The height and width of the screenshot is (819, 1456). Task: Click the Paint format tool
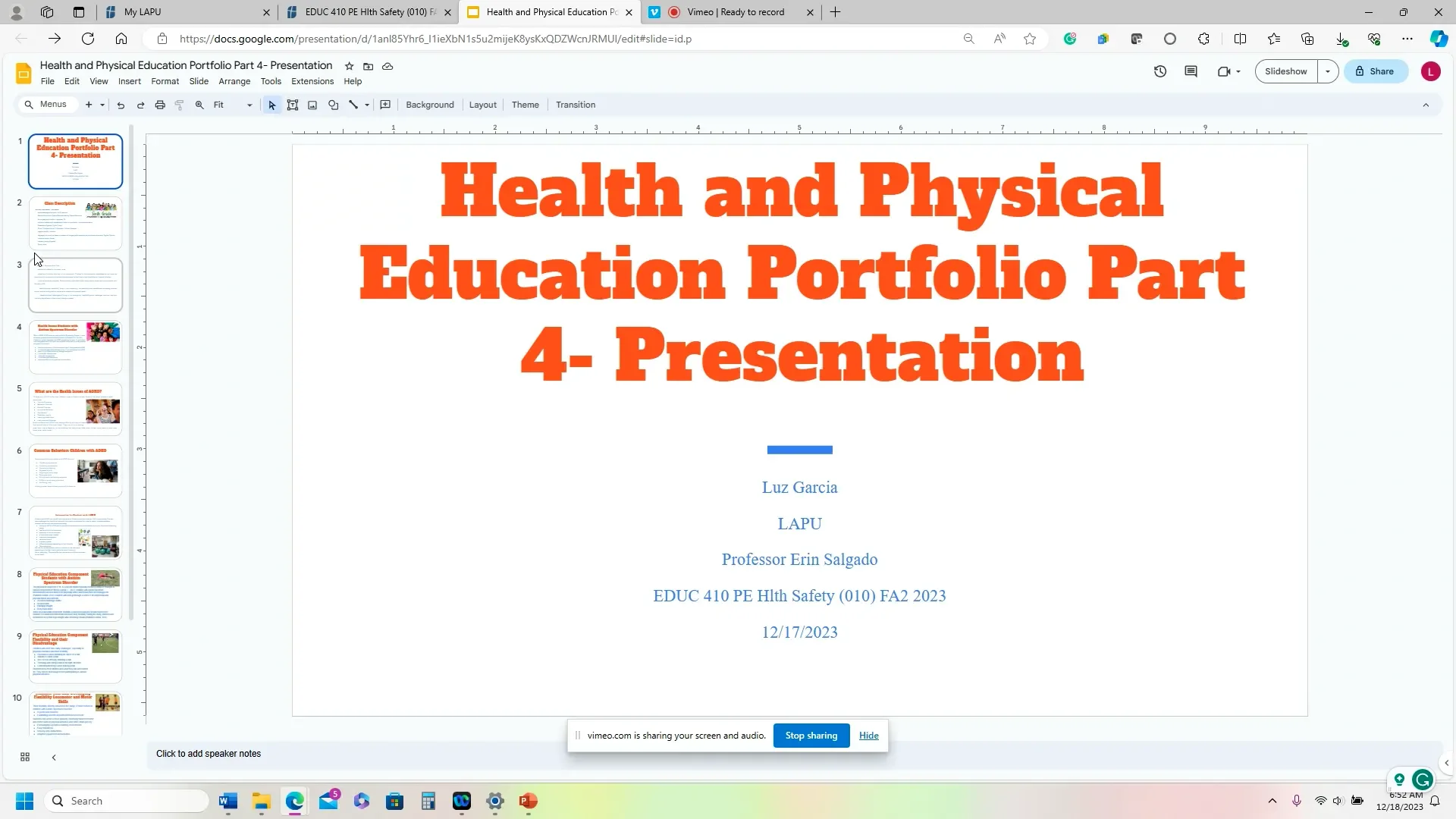180,105
